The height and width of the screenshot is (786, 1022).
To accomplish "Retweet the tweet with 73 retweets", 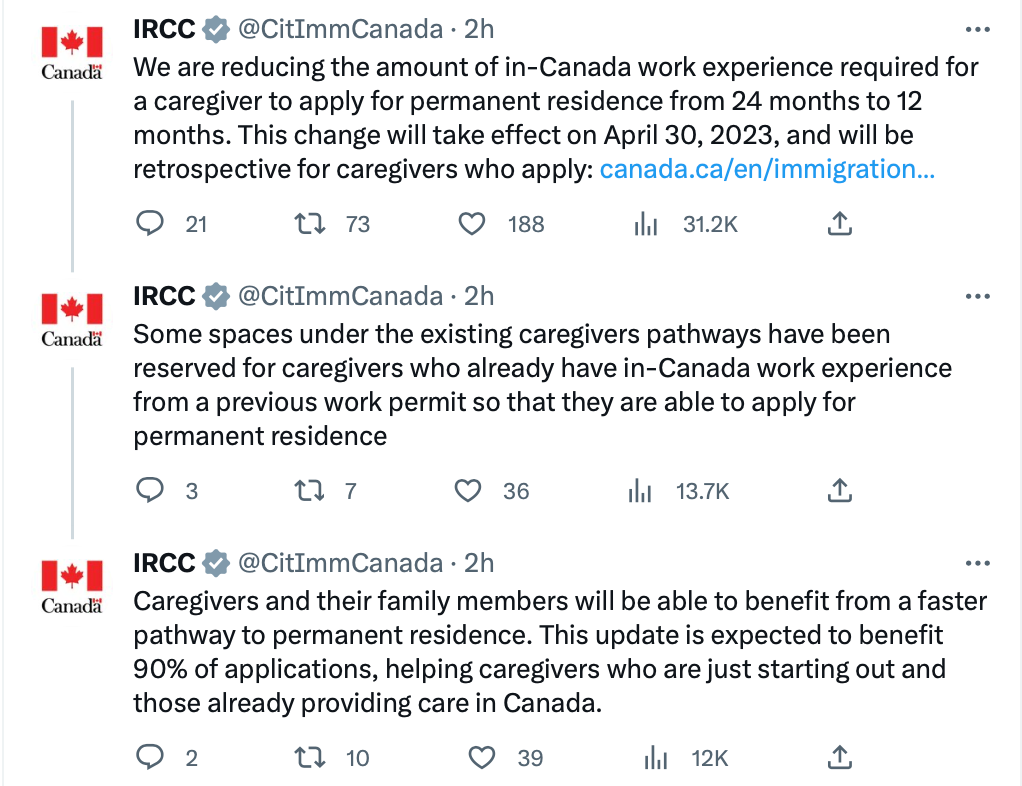I will coord(310,224).
